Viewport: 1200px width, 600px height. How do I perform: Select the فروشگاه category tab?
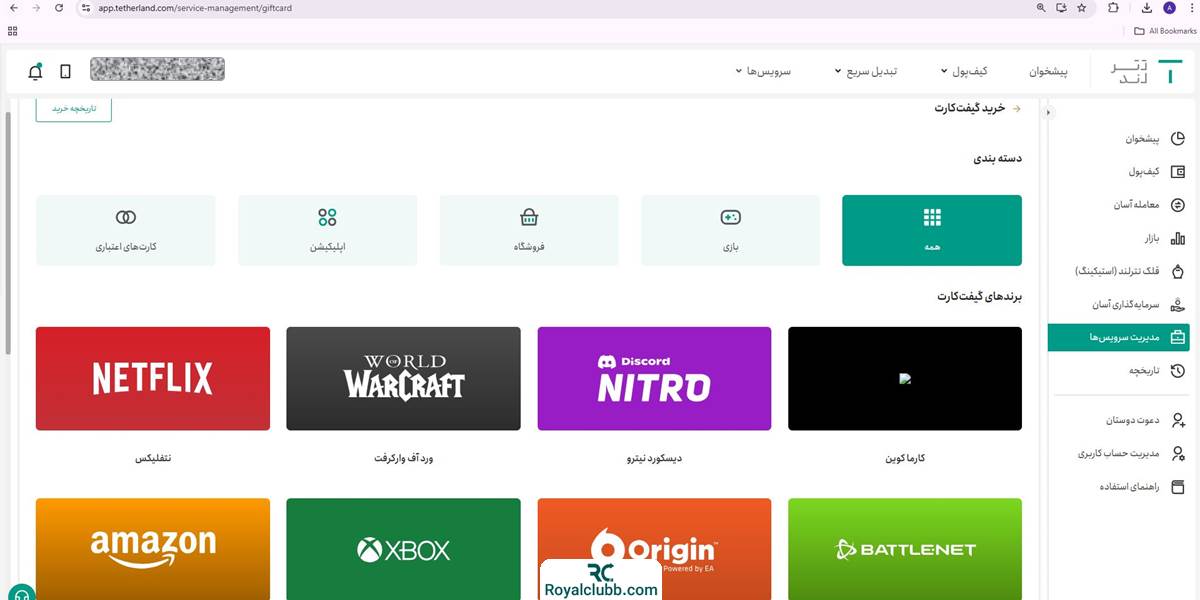(529, 230)
